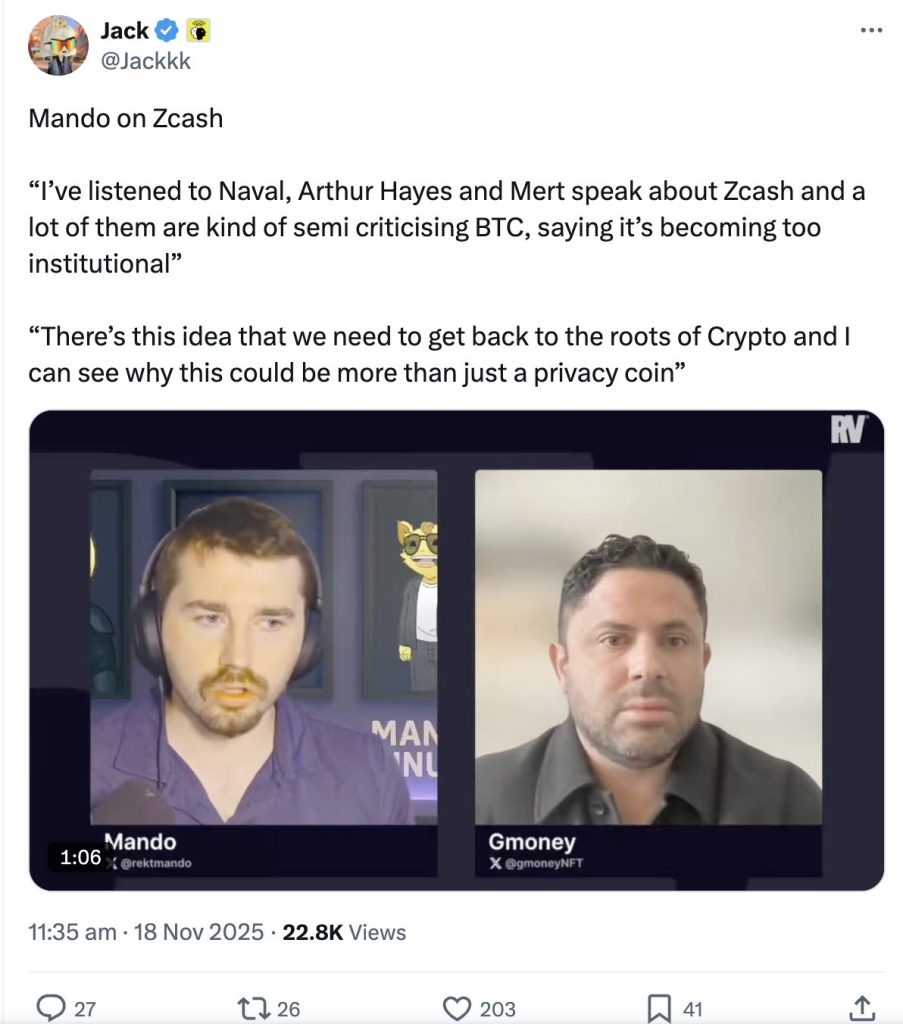
Task: Click the reply speech bubble icon
Action: 50,1008
